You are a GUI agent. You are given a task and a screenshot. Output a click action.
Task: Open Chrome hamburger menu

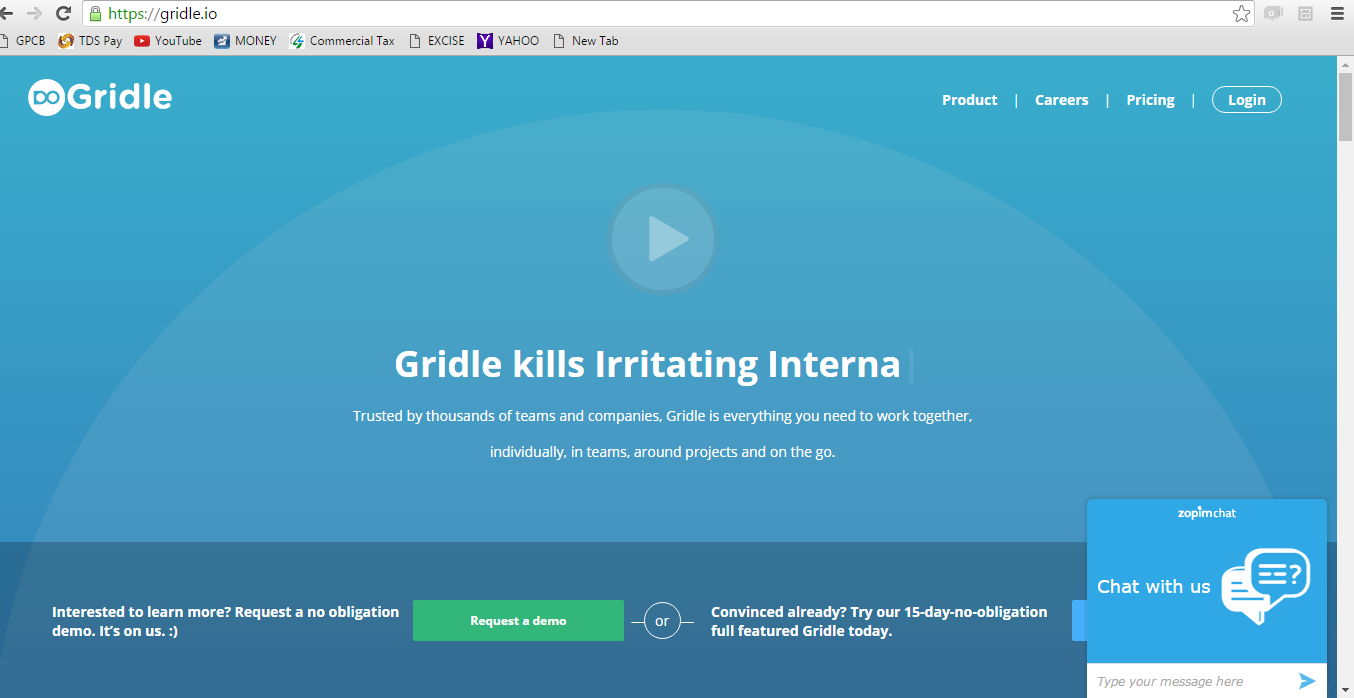1337,14
